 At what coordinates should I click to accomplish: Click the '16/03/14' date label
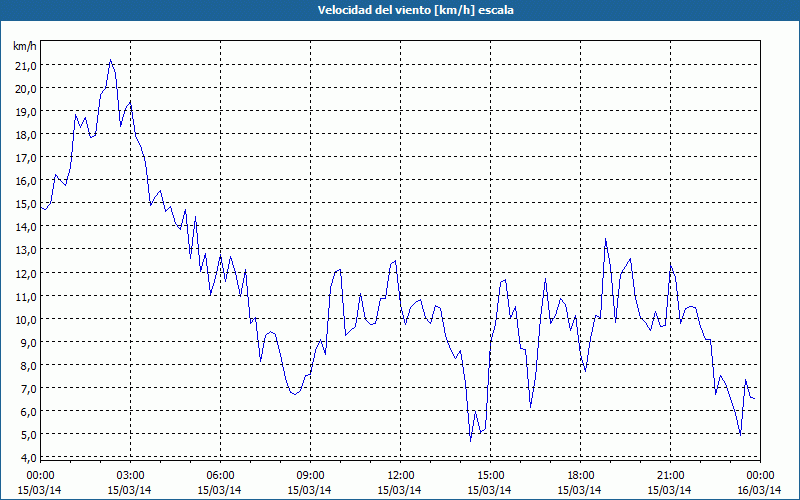point(760,490)
